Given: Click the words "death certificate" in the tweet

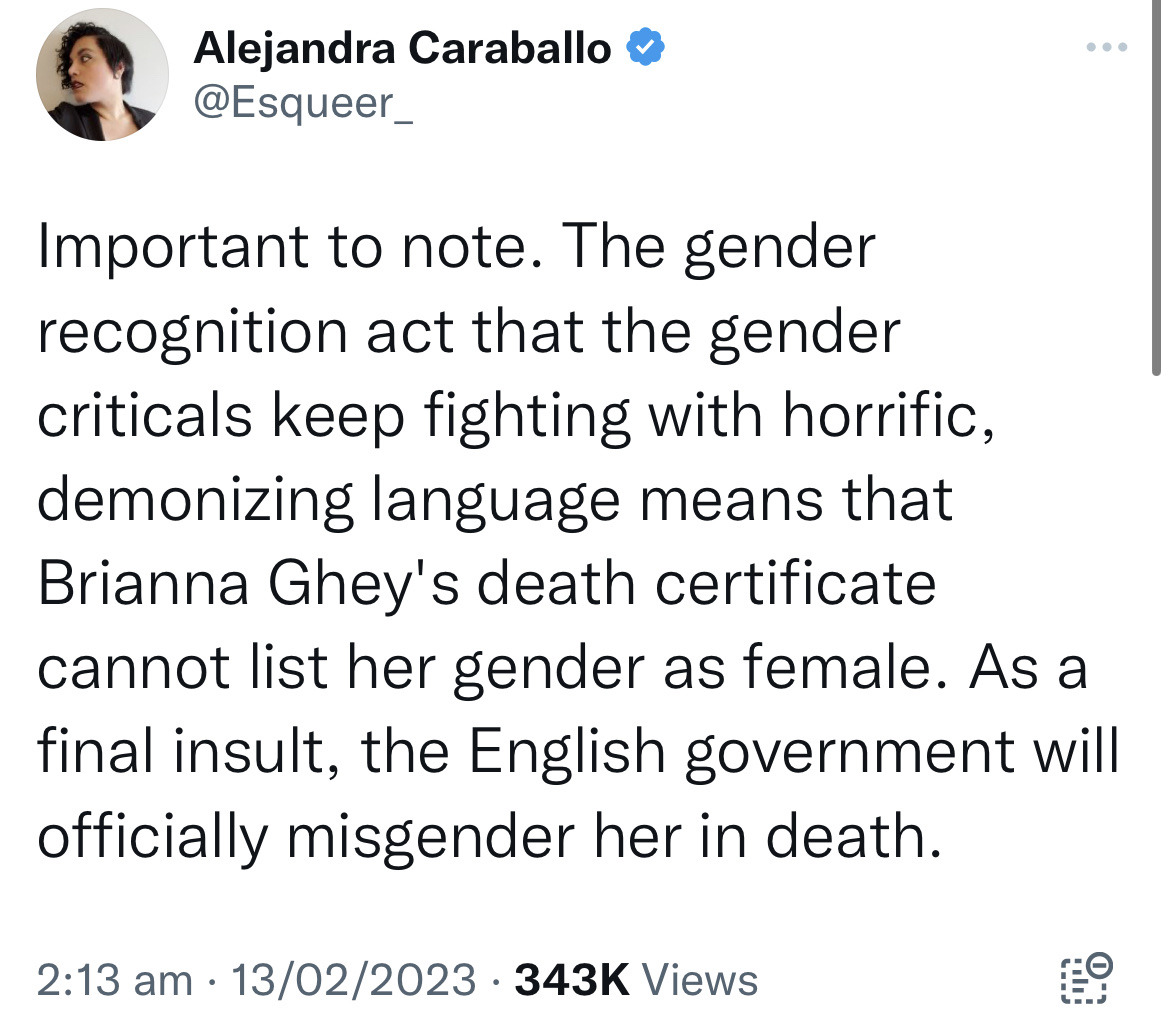Looking at the screenshot, I should (x=707, y=584).
